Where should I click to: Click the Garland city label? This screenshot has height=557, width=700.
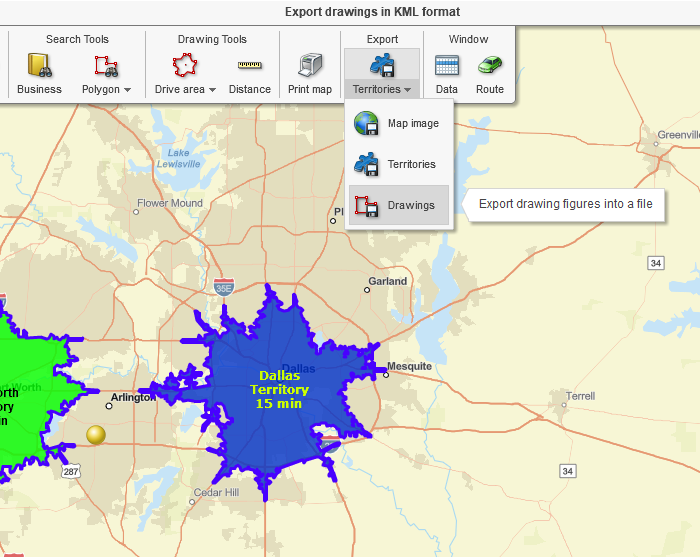pyautogui.click(x=388, y=281)
